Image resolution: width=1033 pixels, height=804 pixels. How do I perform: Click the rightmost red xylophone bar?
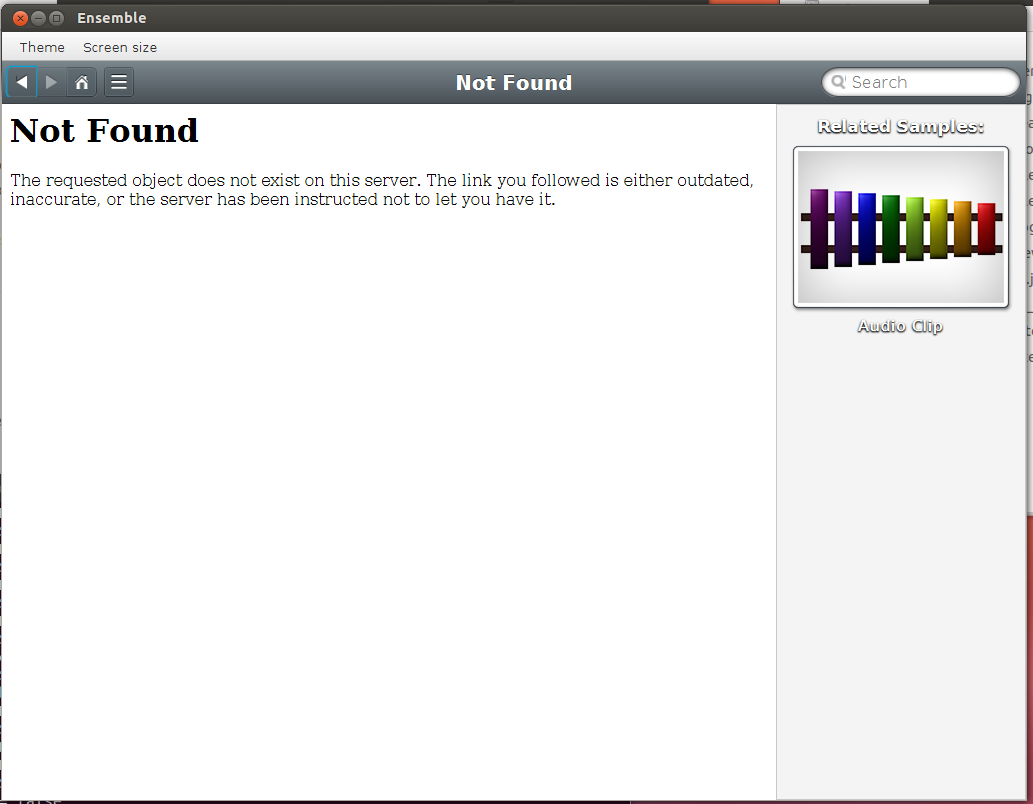[986, 229]
